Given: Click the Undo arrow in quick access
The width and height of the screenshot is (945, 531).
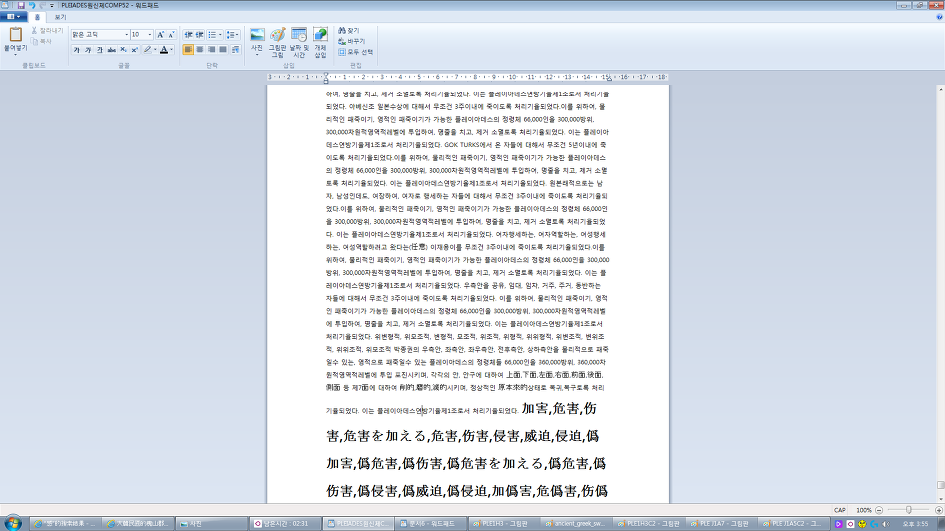Looking at the screenshot, I should [31, 5].
